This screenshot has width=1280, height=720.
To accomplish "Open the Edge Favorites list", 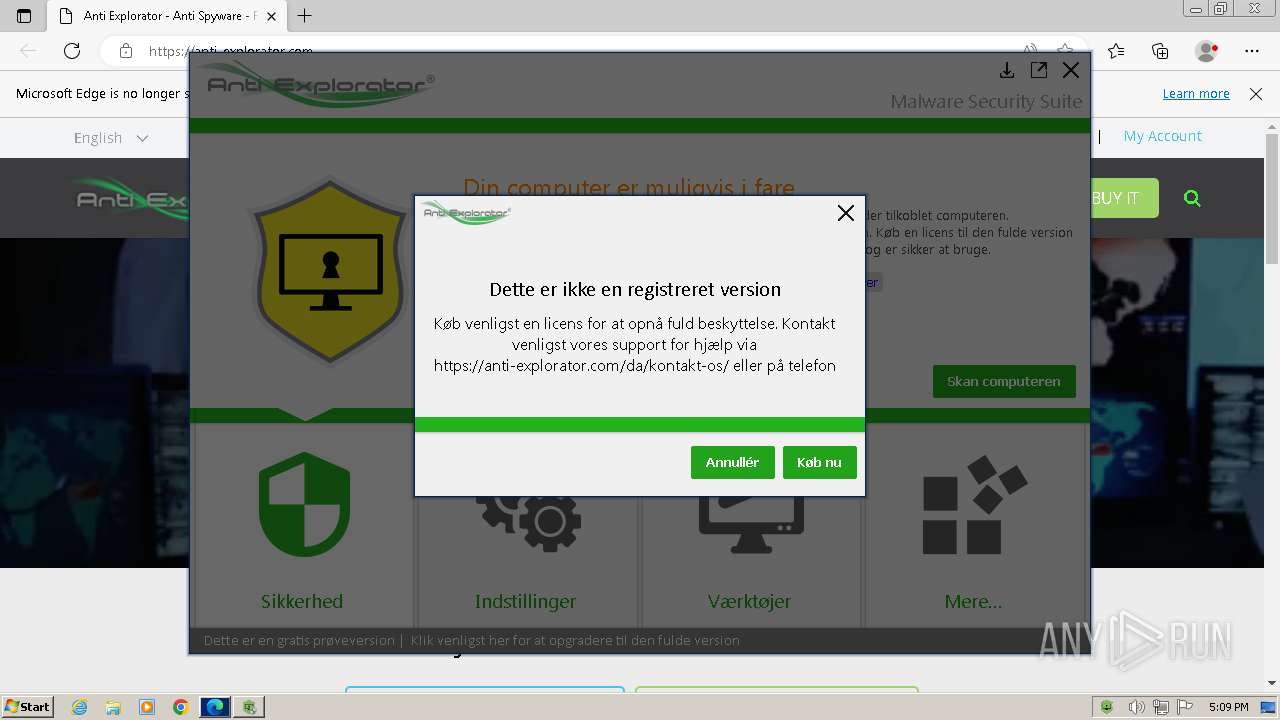I will 1116,51.
